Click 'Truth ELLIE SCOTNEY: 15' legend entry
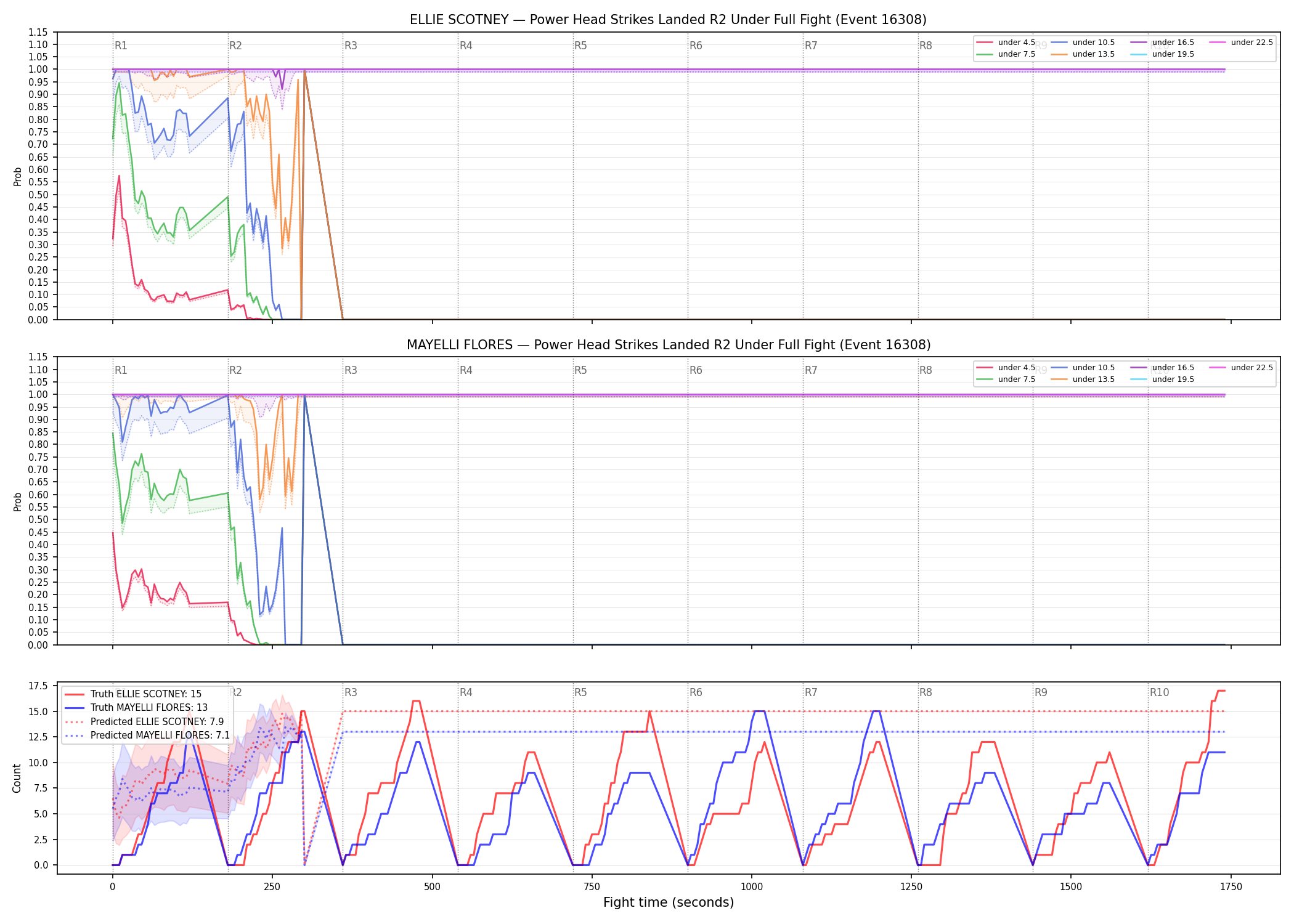The width and height of the screenshot is (1294, 924). point(133,694)
